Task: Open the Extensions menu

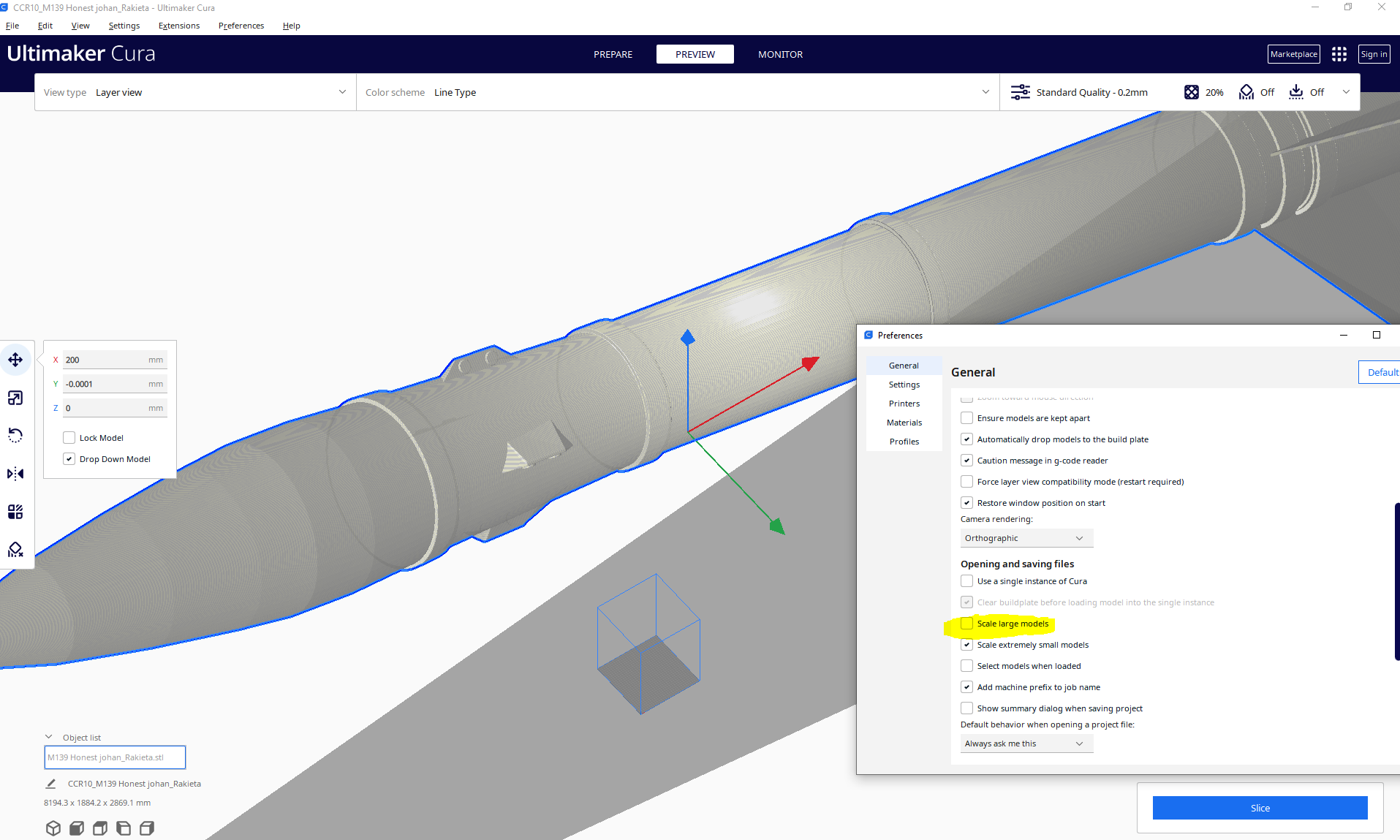Action: tap(178, 25)
